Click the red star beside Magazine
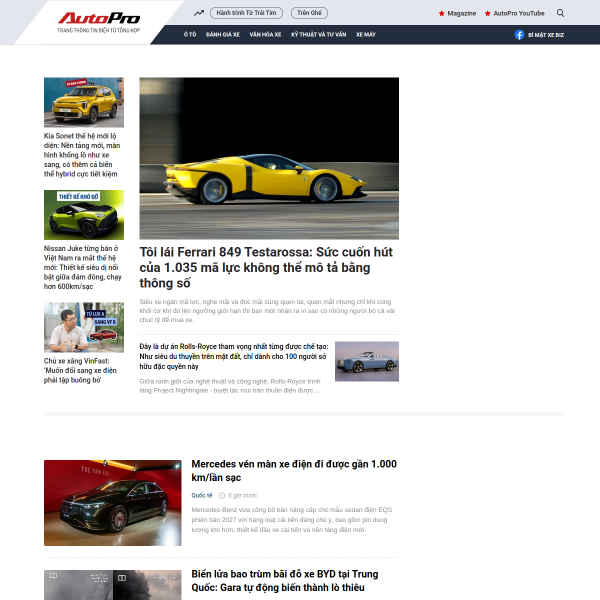The width and height of the screenshot is (600, 600). 441,13
